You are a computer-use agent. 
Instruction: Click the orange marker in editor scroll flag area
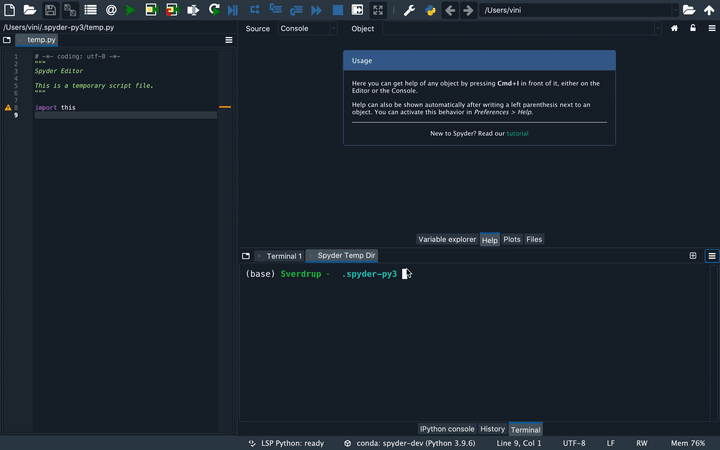pos(225,107)
